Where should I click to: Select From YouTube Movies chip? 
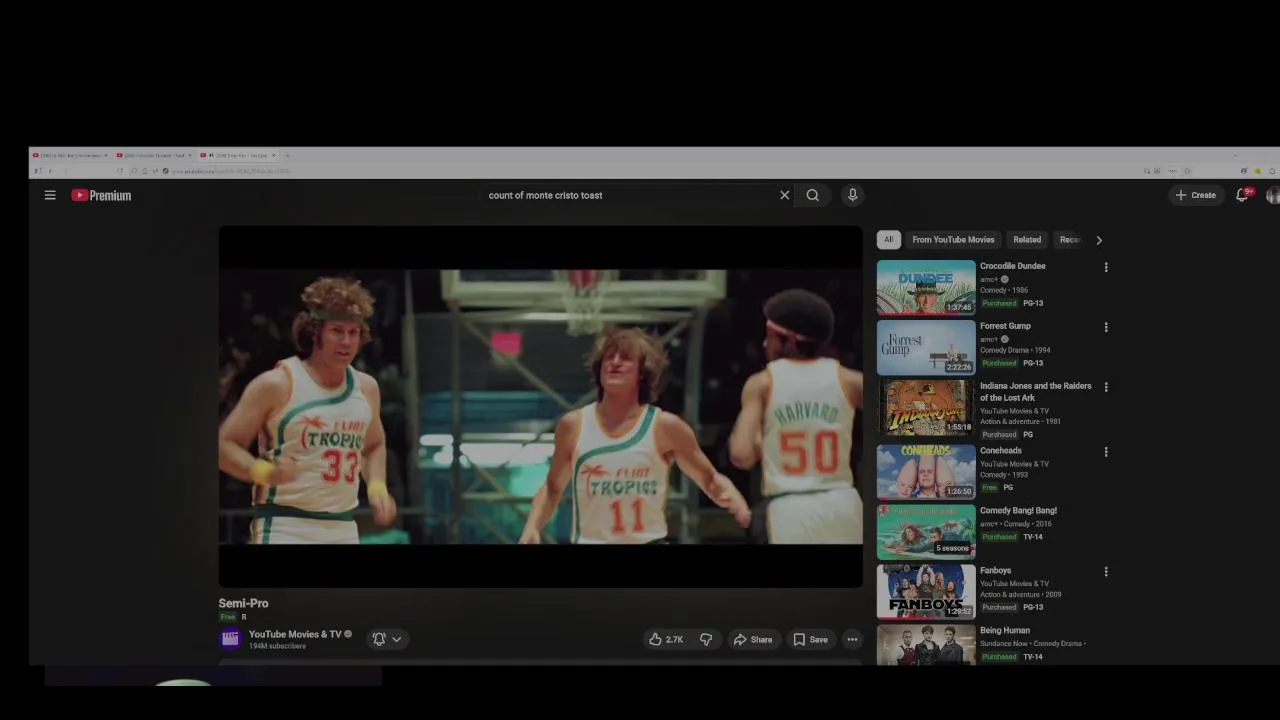[x=953, y=240]
